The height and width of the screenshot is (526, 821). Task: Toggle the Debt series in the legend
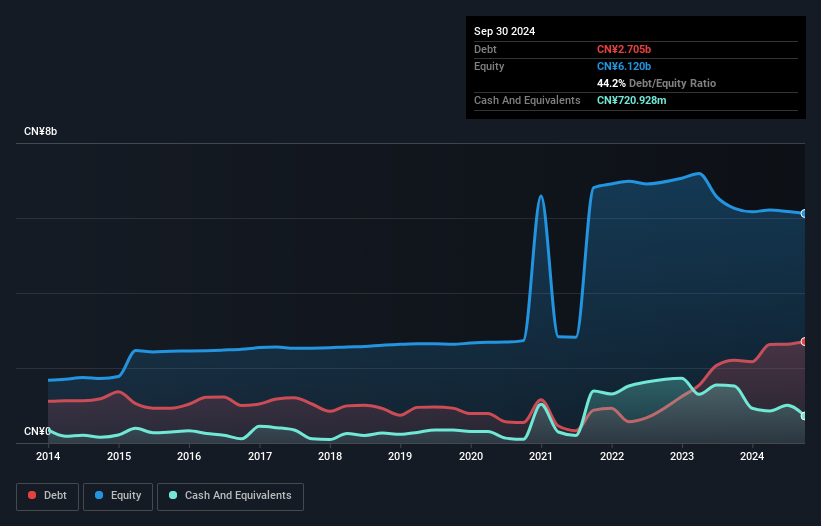coord(48,496)
